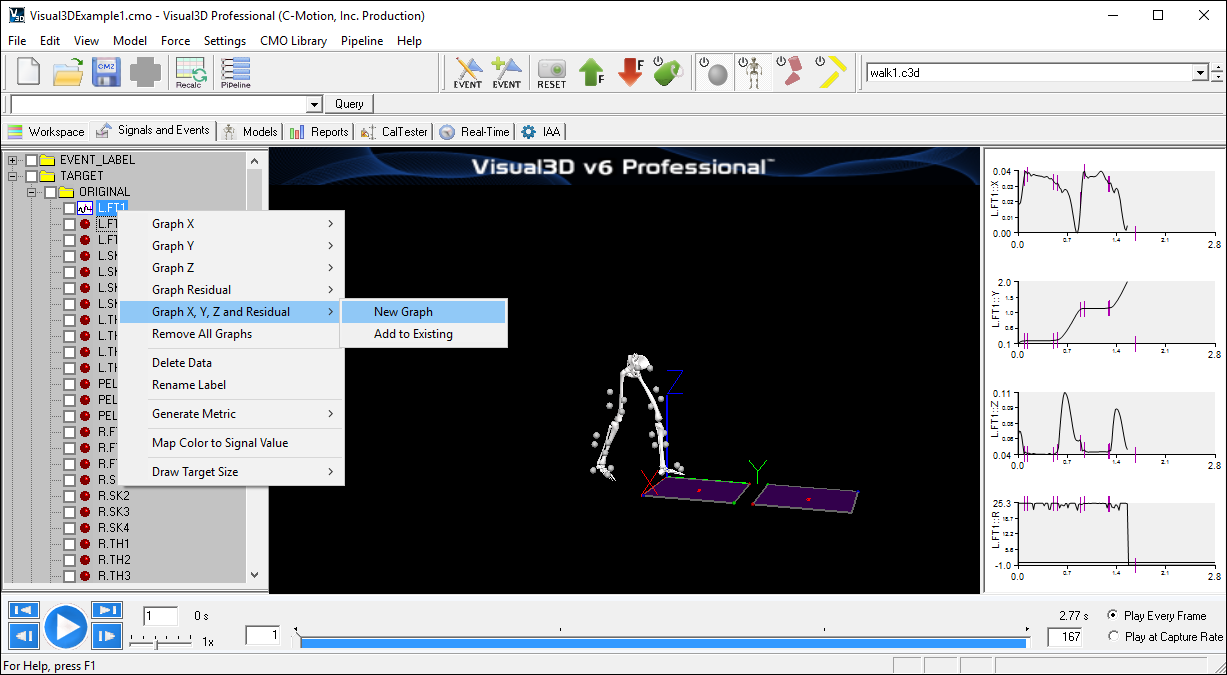Open the walk1.c3d file dropdown
Viewport: 1227px width, 675px height.
(1200, 73)
